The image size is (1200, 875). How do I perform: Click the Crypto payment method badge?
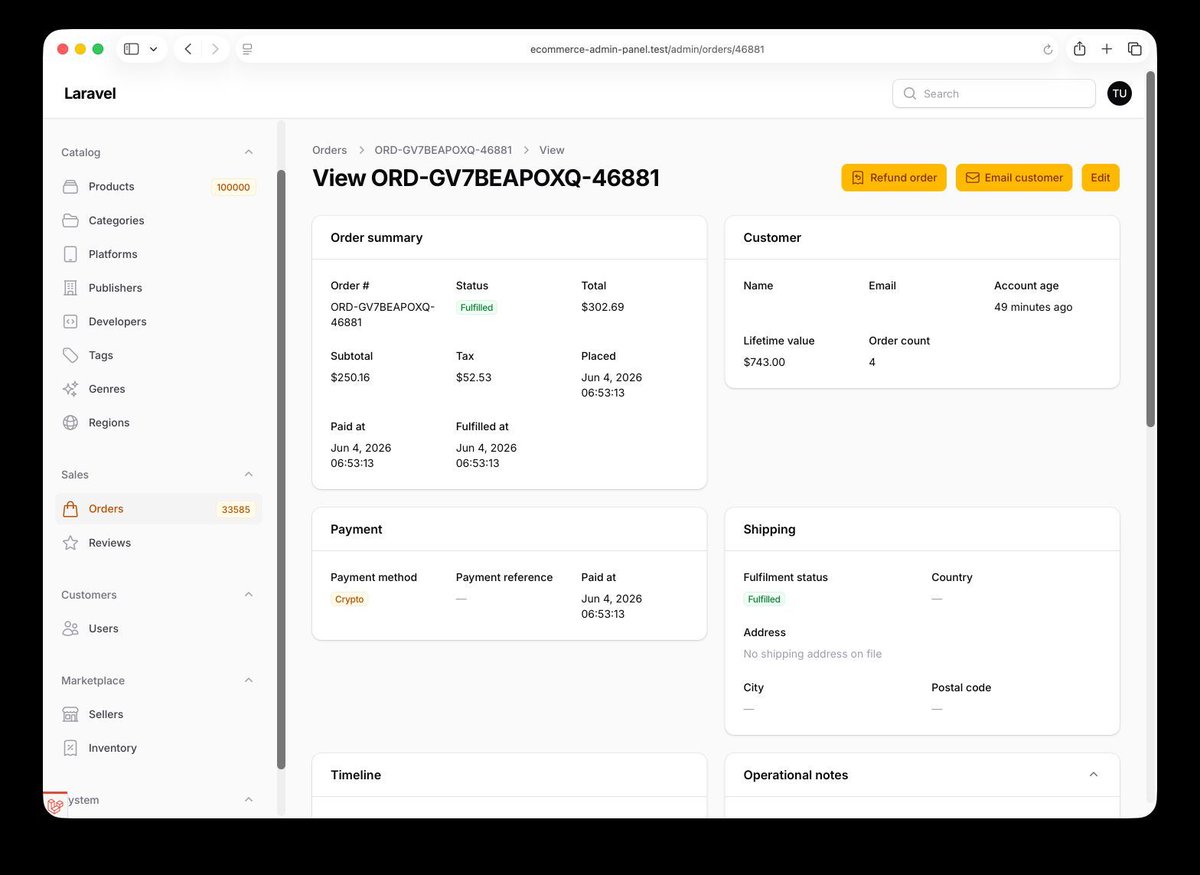349,600
